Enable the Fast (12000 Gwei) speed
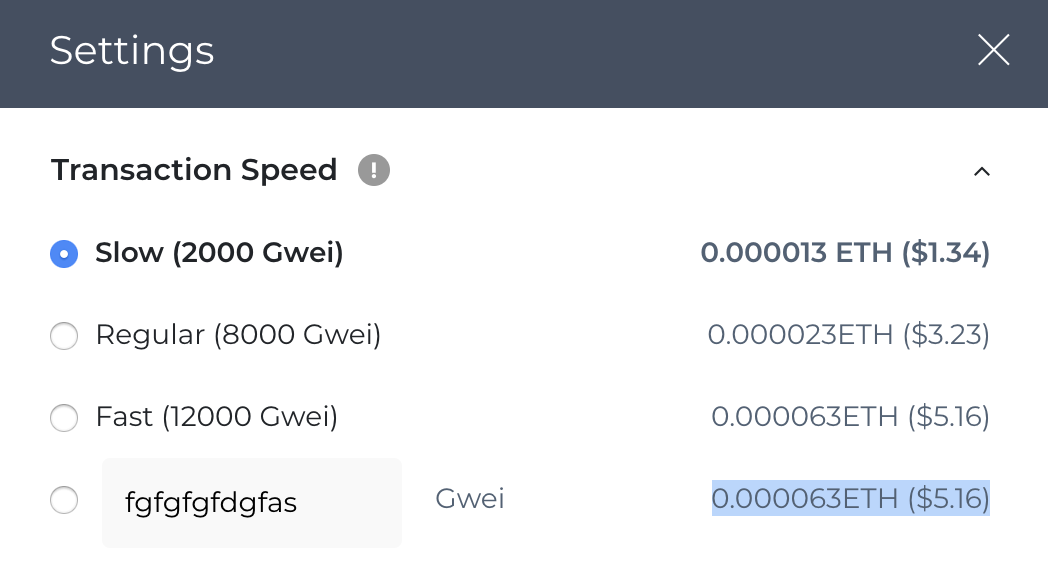This screenshot has width=1048, height=588. [64, 418]
